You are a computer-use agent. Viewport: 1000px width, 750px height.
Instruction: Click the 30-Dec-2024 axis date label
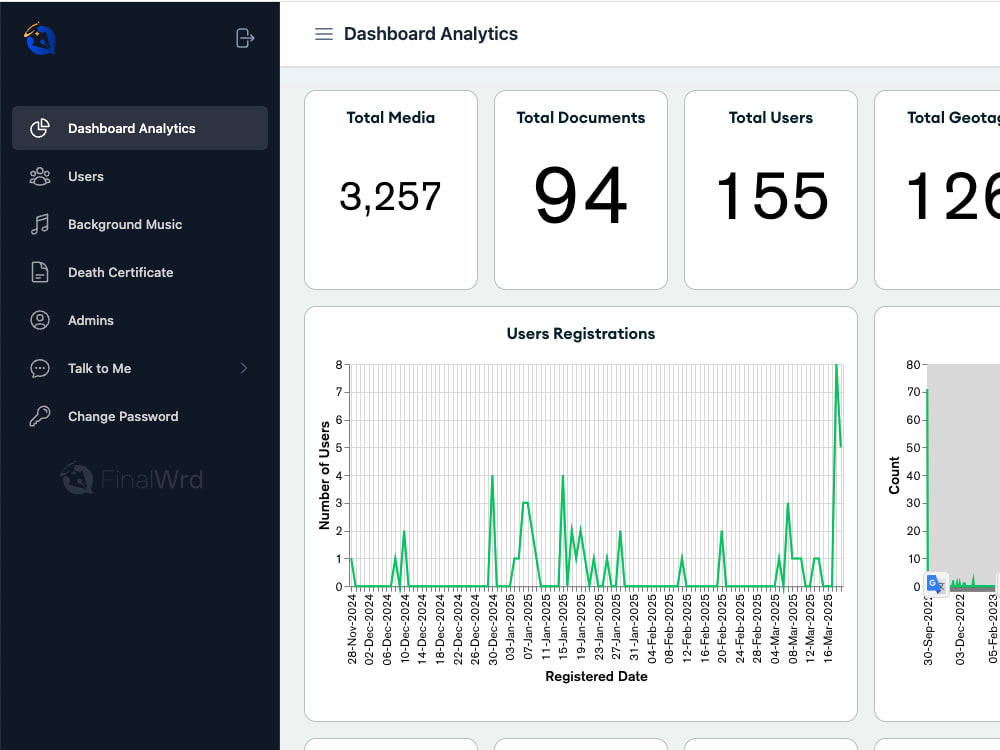tap(493, 629)
